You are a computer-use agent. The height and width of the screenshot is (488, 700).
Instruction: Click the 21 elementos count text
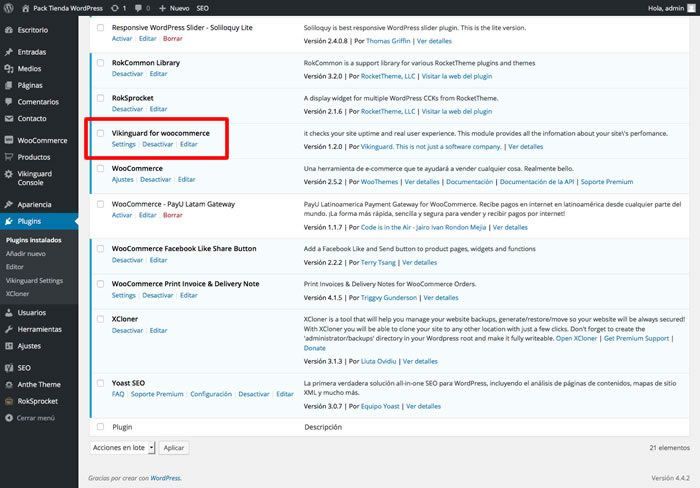pos(670,447)
